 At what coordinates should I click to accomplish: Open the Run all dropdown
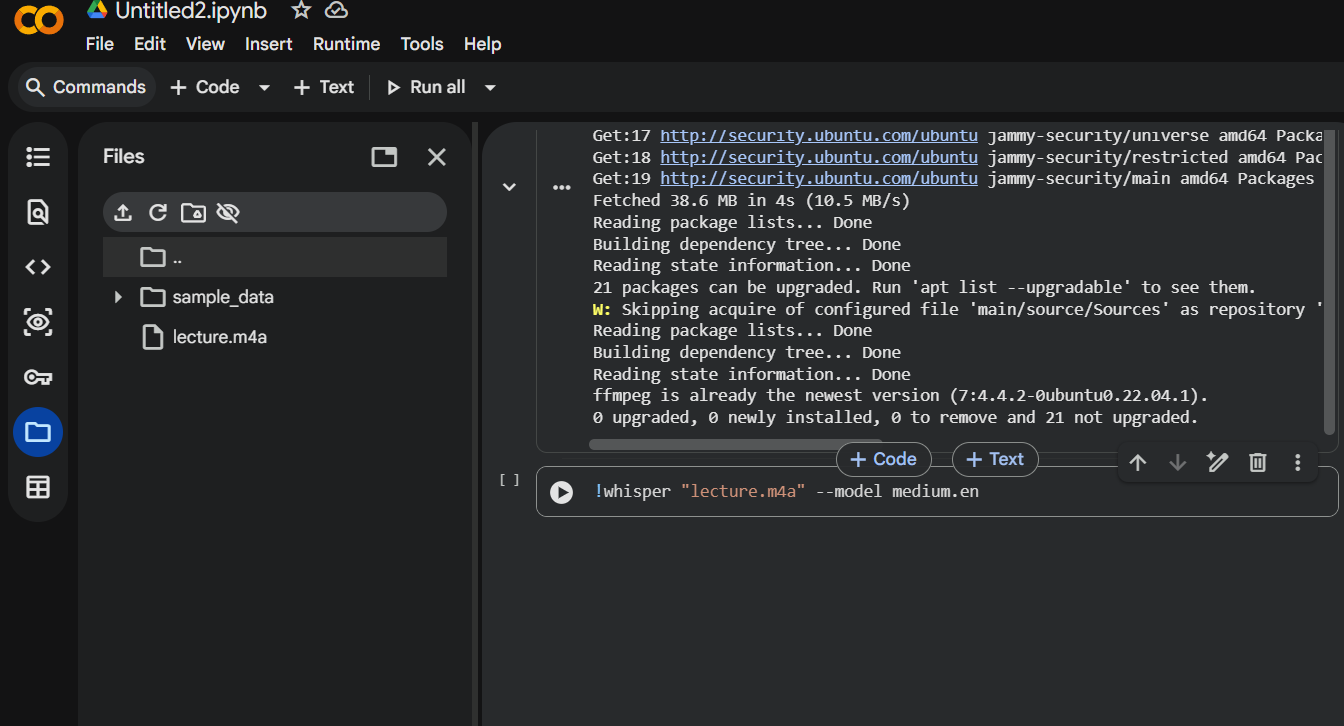489,87
